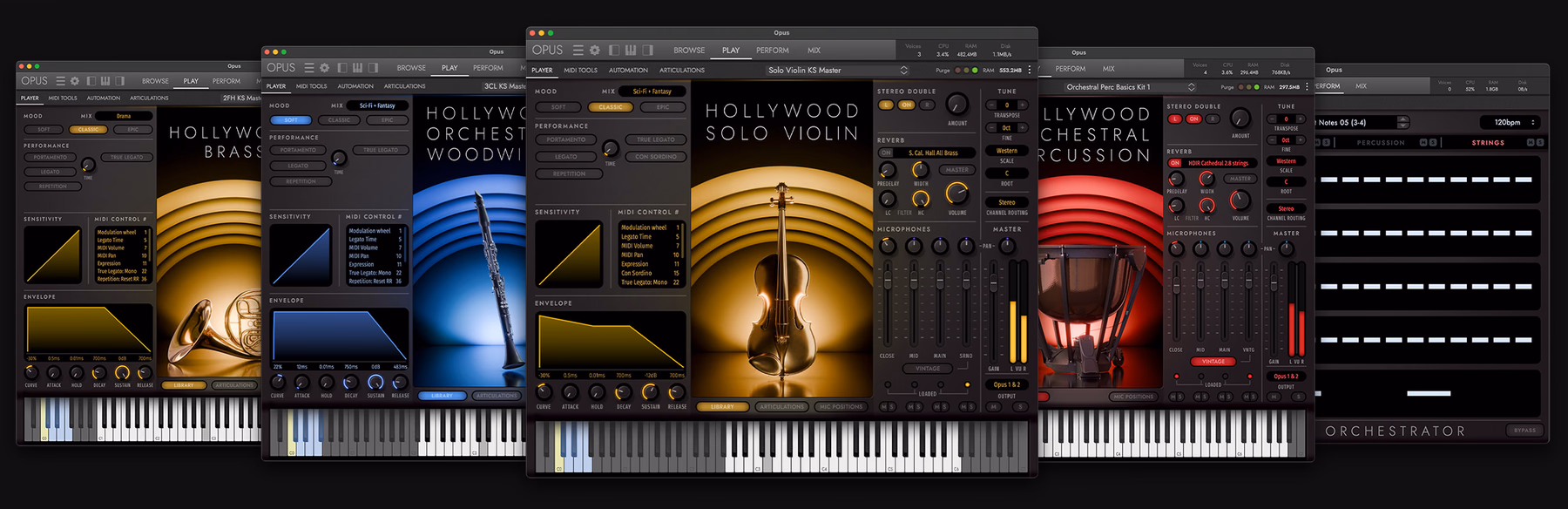Enable Con Sordino in Solo Violin window
Image resolution: width=1568 pixels, height=509 pixels.
tap(656, 157)
